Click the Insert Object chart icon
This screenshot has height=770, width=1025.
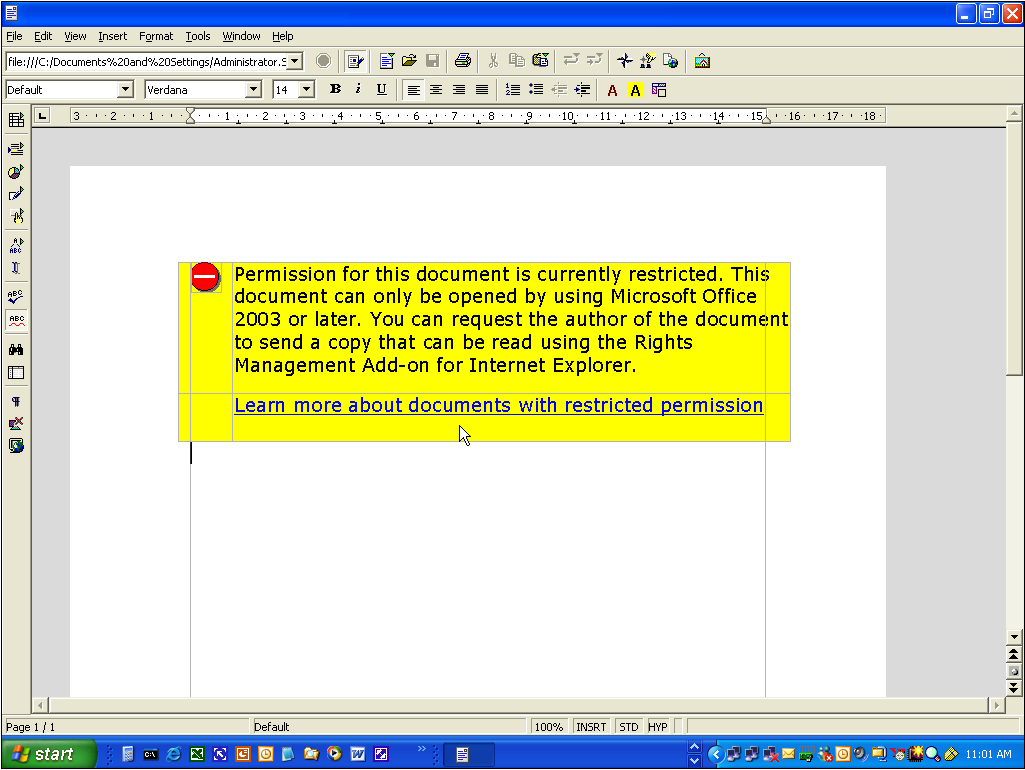(x=16, y=172)
